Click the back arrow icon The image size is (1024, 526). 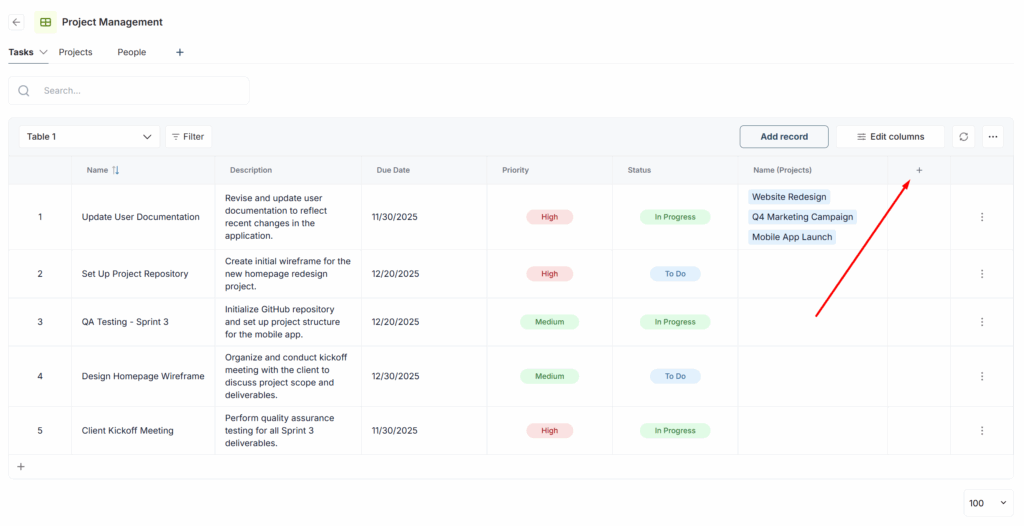pyautogui.click(x=16, y=22)
